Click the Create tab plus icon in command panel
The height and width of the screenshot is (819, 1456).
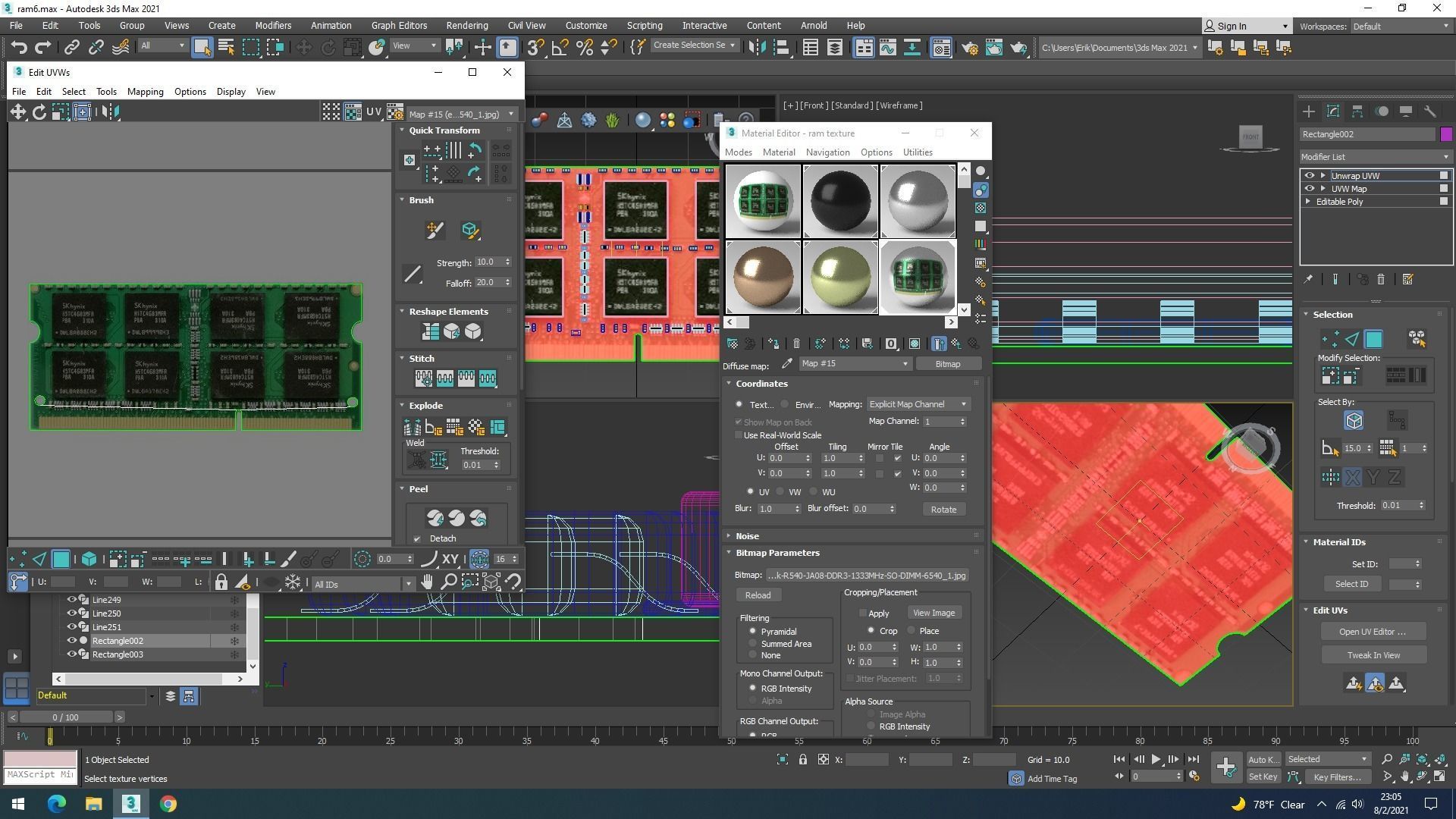coord(1308,111)
